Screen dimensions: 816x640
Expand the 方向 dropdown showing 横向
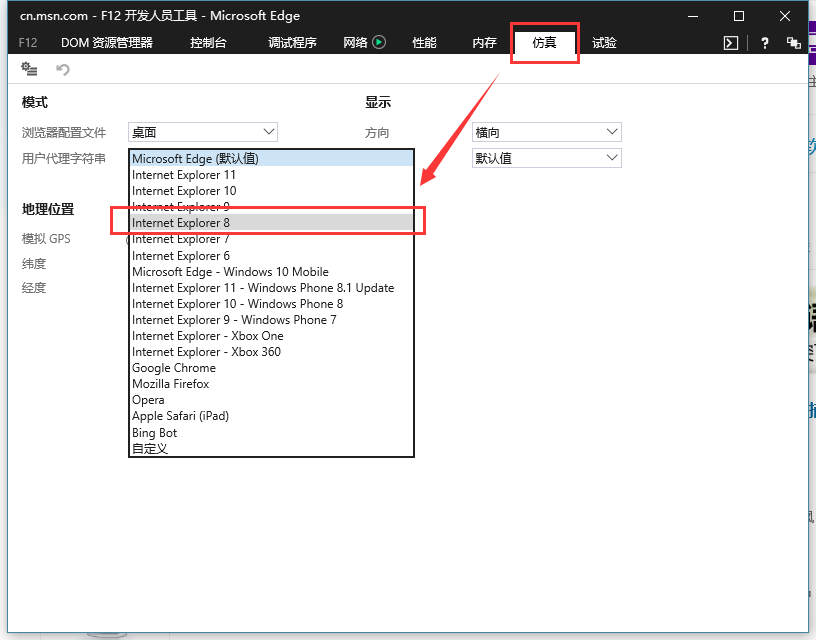546,132
